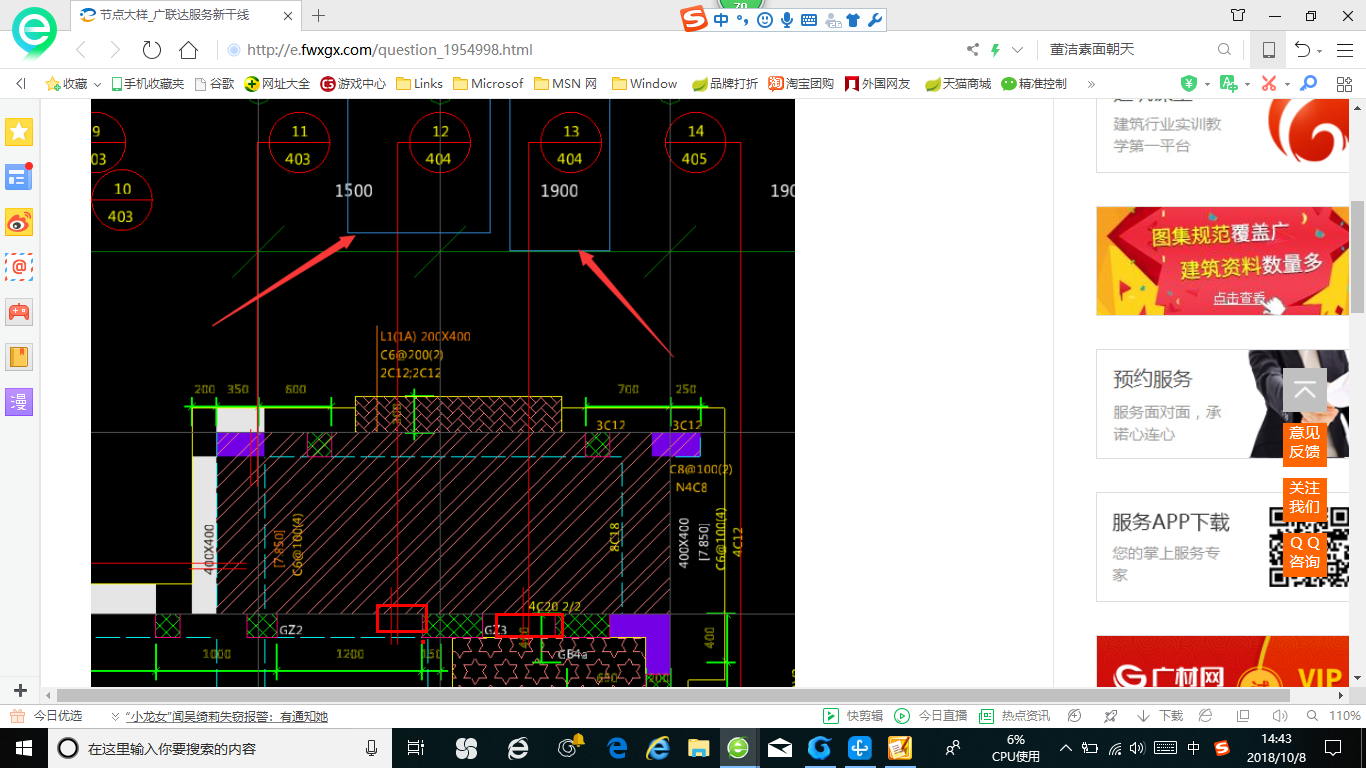1366x768 pixels.
Task: Click the address bar URL field
Action: 590,50
